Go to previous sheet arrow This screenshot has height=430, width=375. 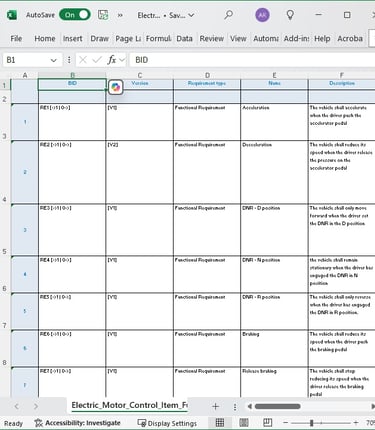point(17,406)
